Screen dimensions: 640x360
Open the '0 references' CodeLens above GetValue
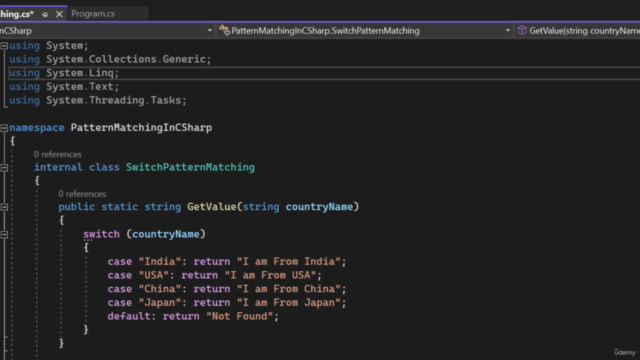coord(82,194)
